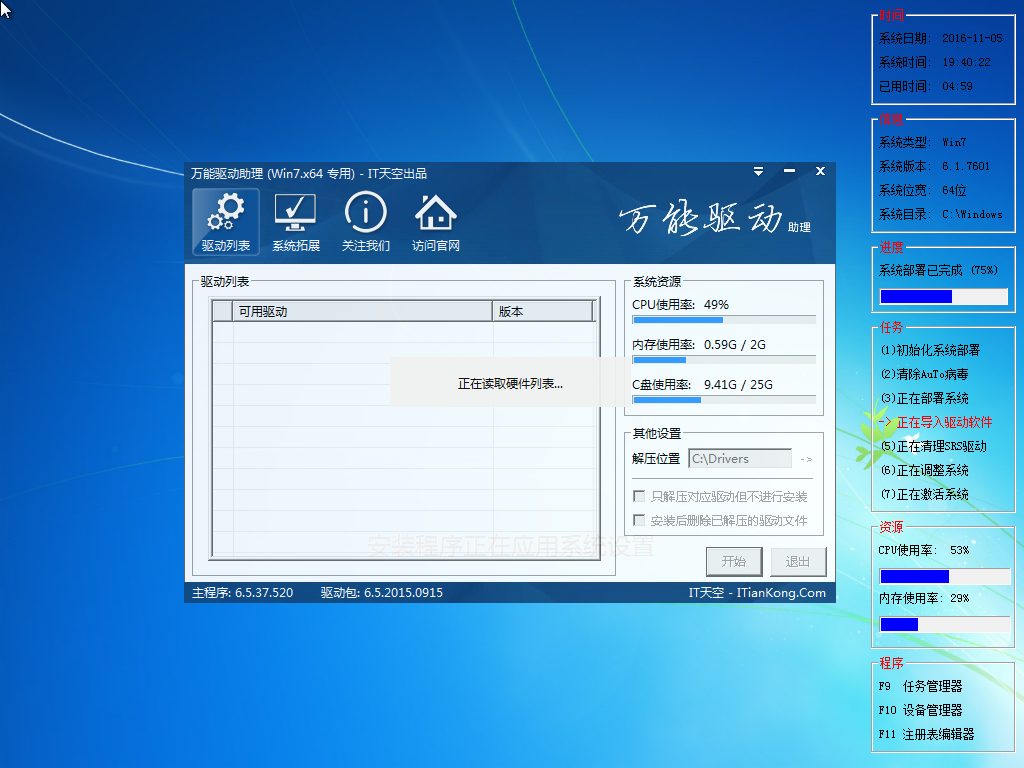Click the 开始 button
Screen dimensions: 1024x768
click(x=734, y=562)
